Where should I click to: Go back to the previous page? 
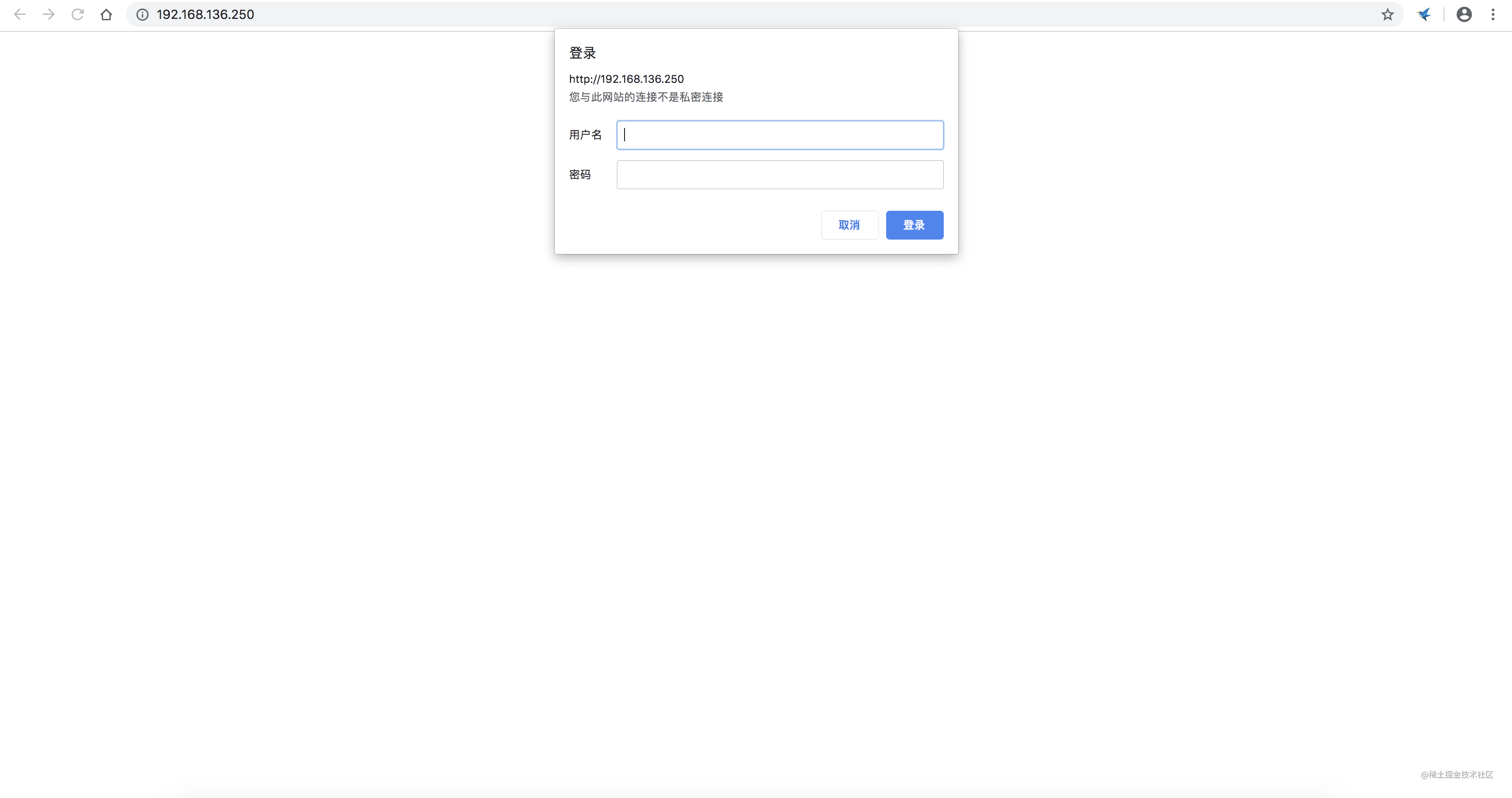pyautogui.click(x=19, y=15)
